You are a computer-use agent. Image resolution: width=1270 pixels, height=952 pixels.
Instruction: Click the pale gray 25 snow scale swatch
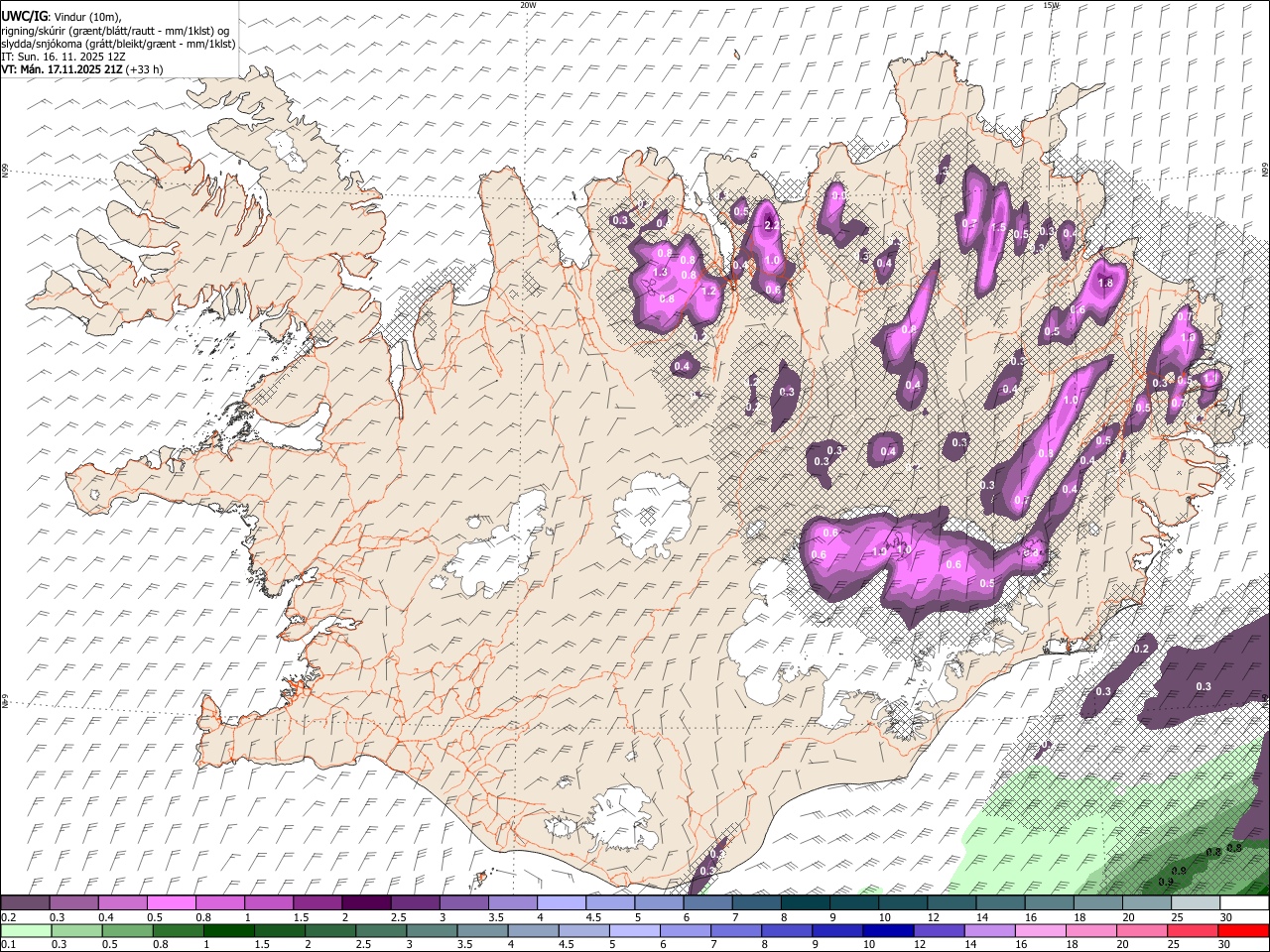coord(1197,903)
